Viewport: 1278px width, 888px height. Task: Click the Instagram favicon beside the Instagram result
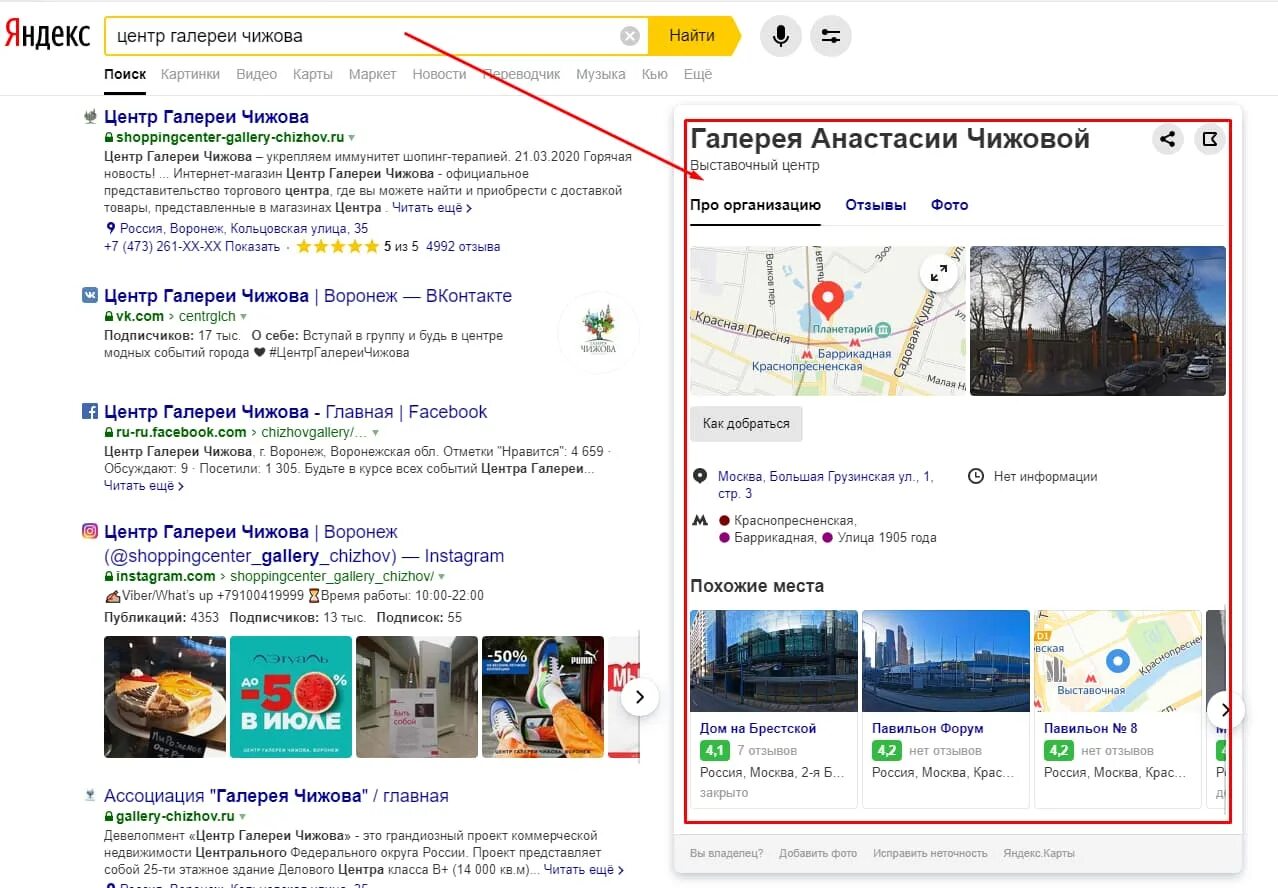90,531
